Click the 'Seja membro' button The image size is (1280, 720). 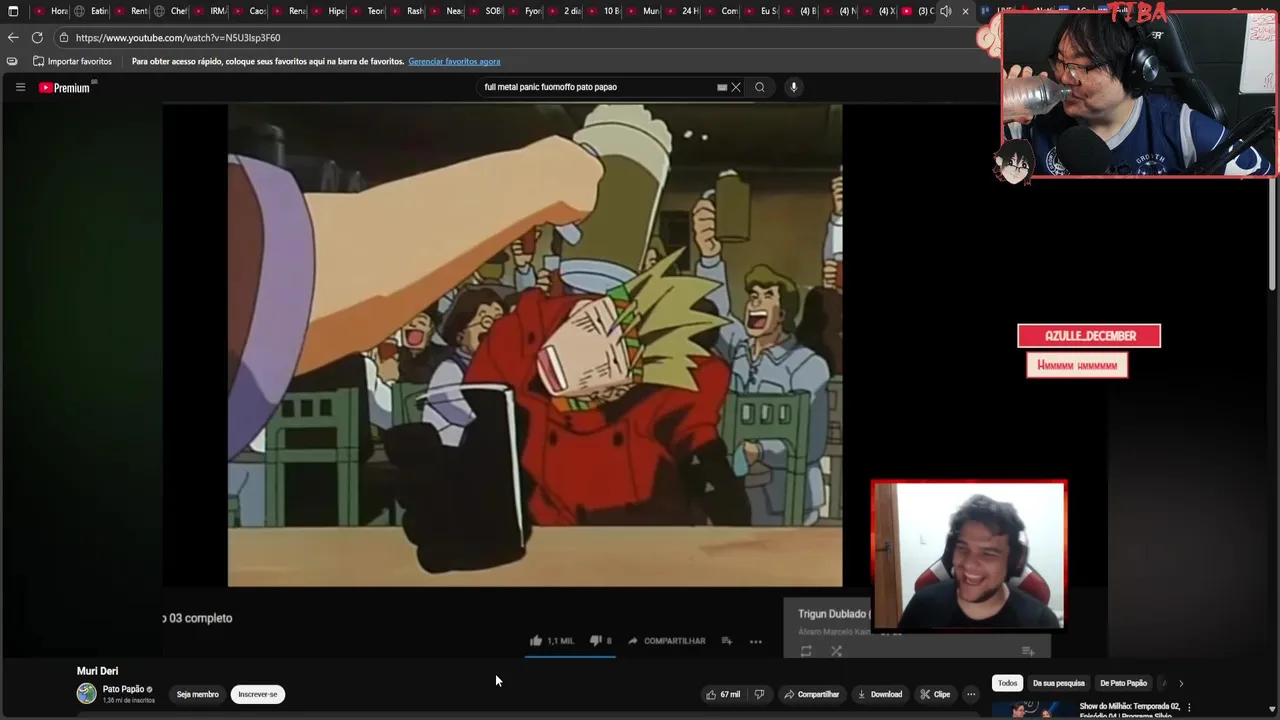tap(198, 694)
